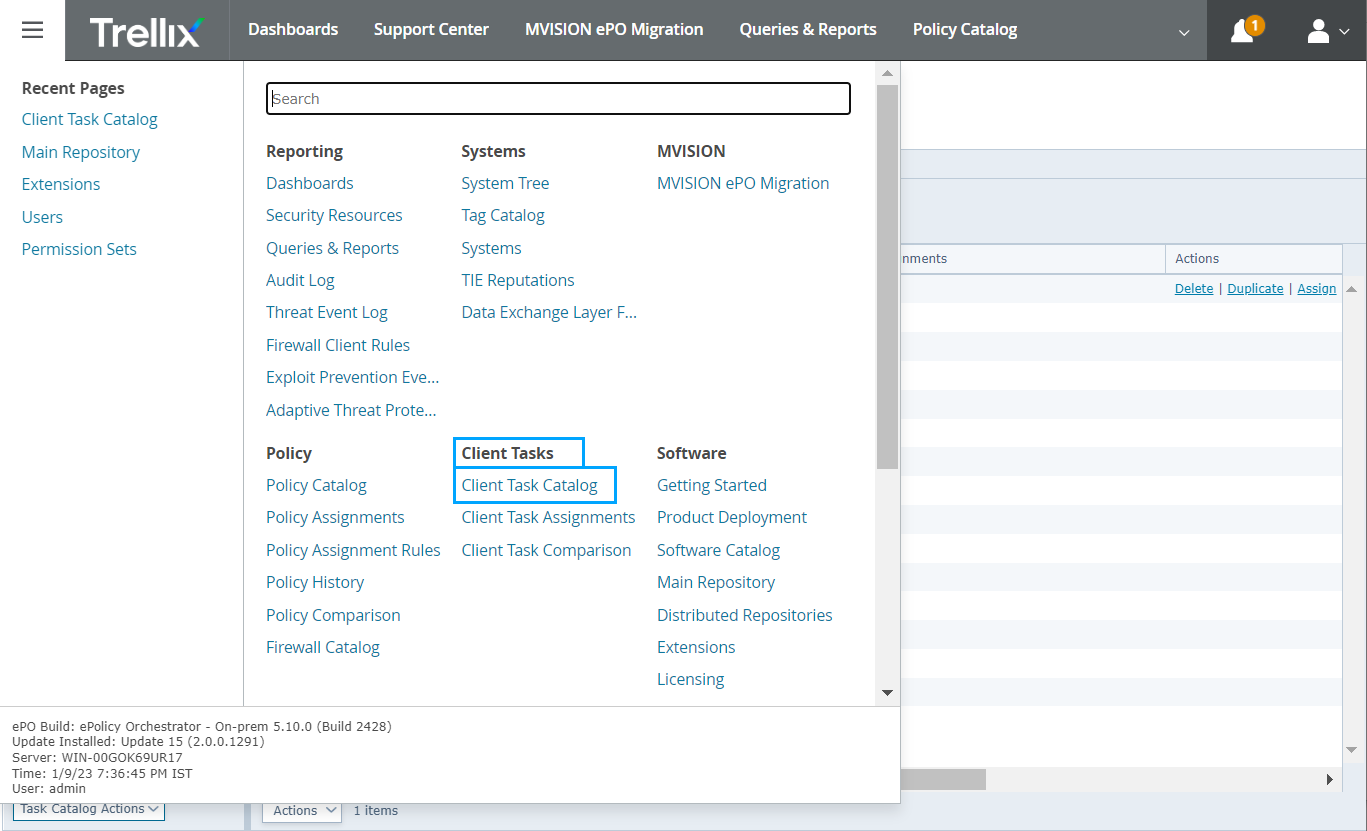The image size is (1367, 831).
Task: Click the hamburger menu icon
Action: 32,30
